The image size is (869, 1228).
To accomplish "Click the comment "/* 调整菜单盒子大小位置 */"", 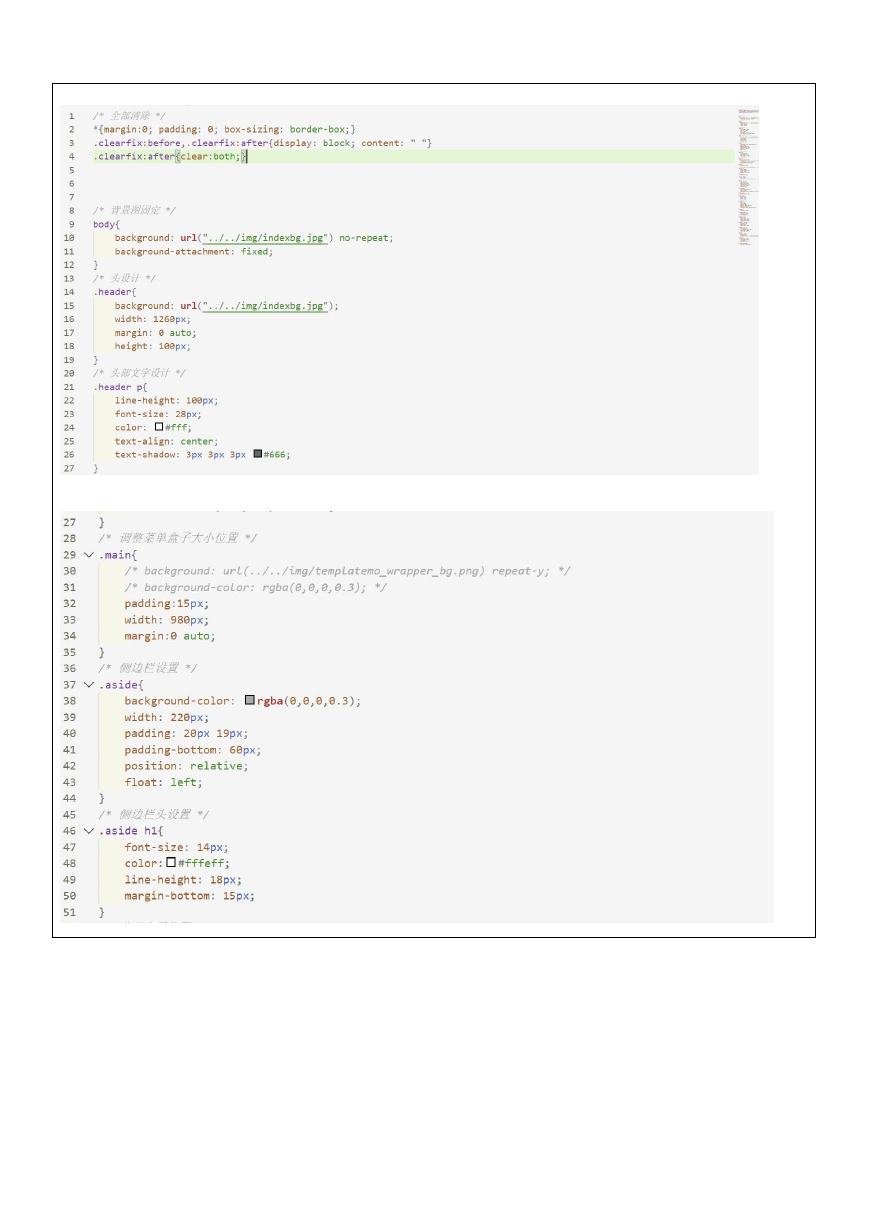I will [177, 538].
